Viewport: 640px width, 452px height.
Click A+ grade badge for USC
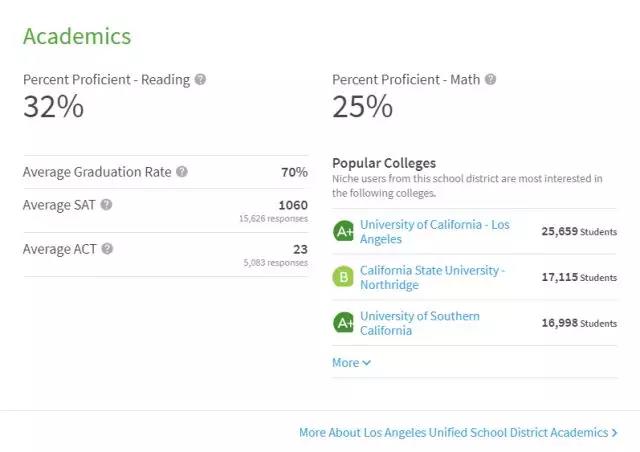pos(343,322)
